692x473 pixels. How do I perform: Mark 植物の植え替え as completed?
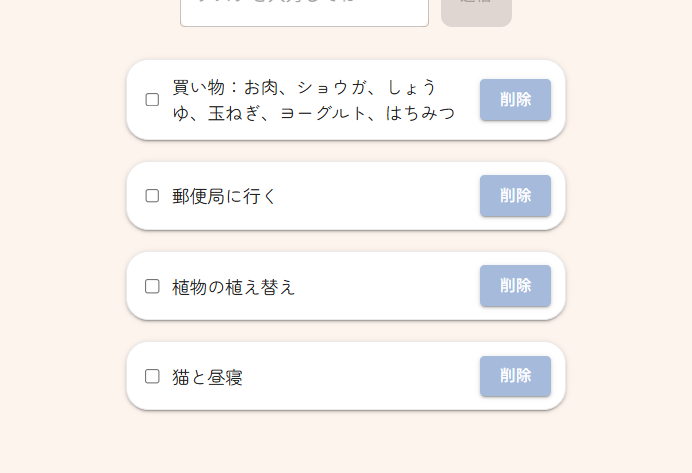[x=152, y=286]
